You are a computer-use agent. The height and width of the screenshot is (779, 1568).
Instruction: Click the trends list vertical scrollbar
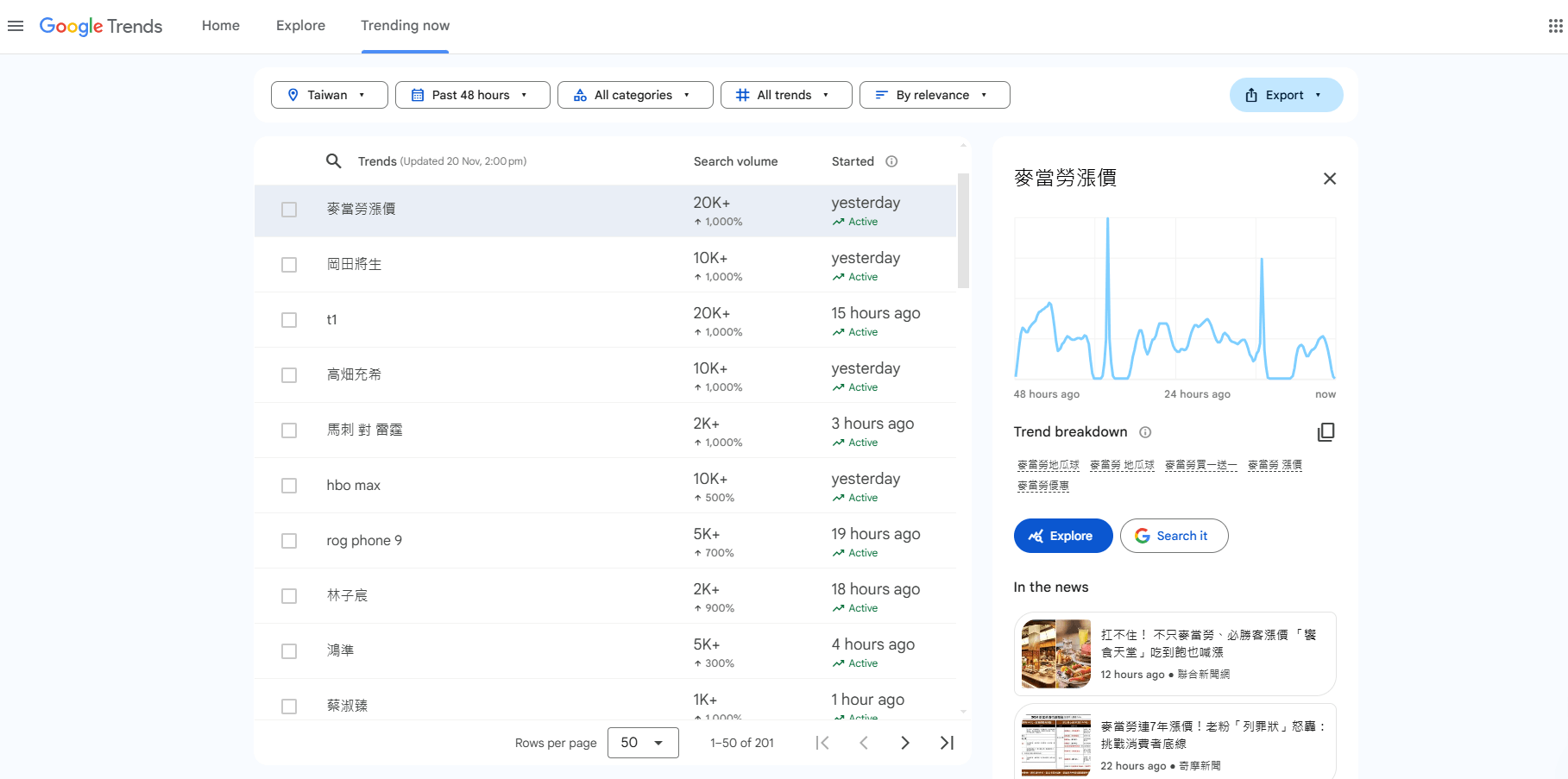[963, 230]
